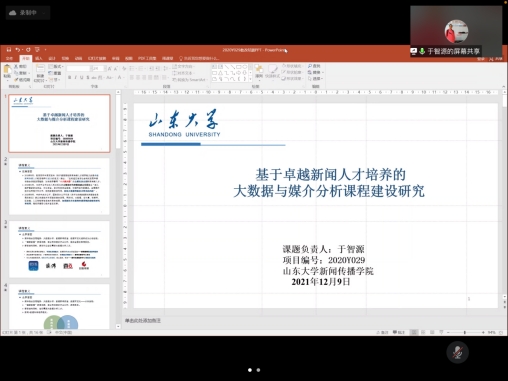Switch to Slide Sorter view in status bar

coord(423,332)
